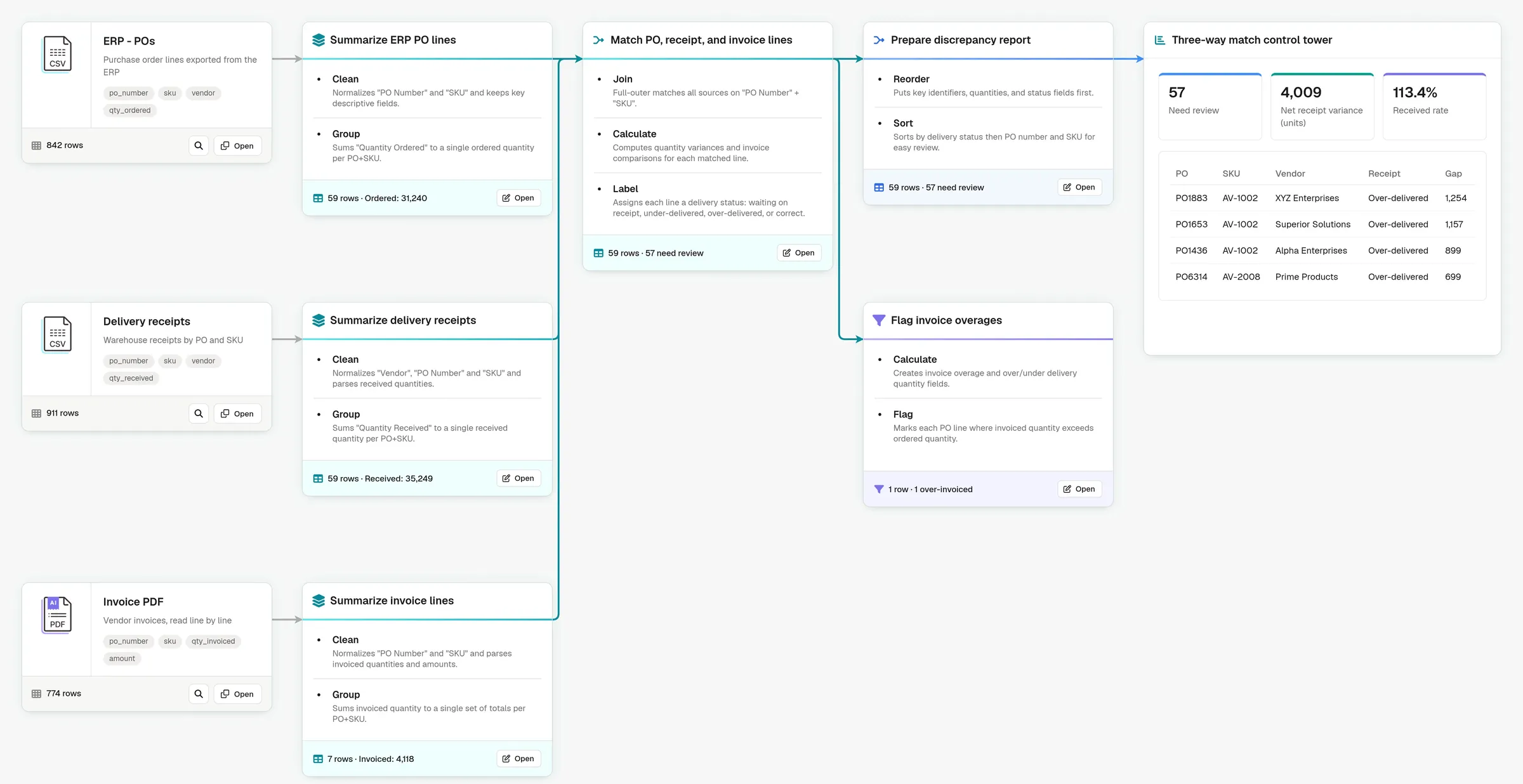Click the layers icon of Summarize ERP PO lines

(319, 40)
